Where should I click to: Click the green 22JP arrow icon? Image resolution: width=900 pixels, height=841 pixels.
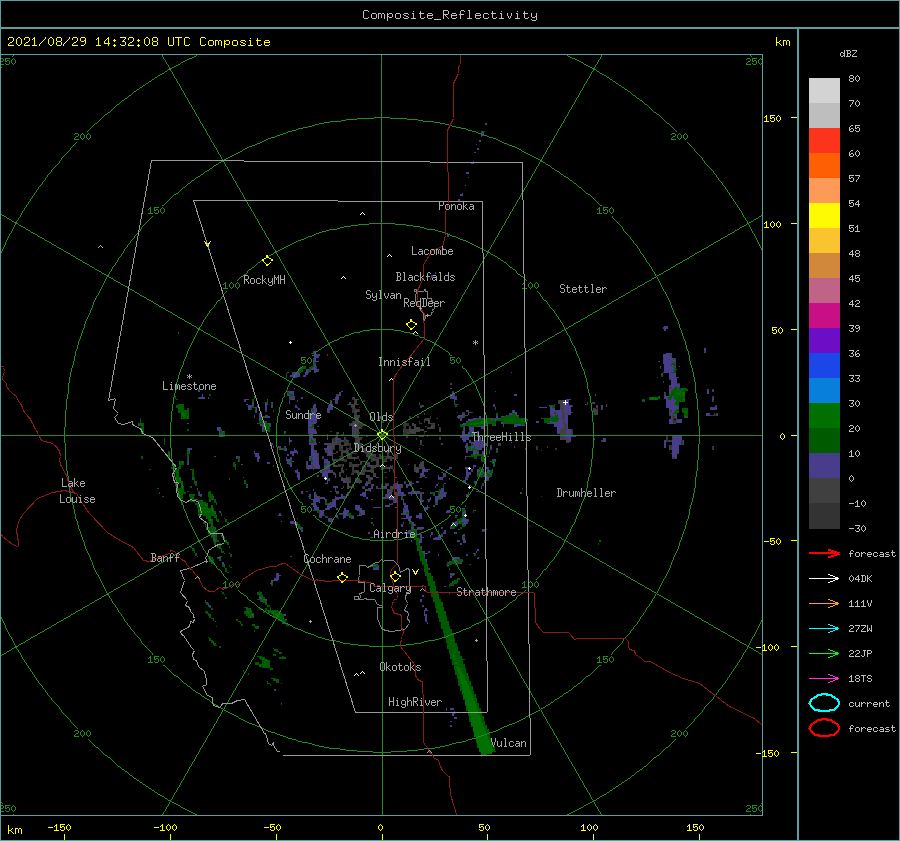[824, 653]
